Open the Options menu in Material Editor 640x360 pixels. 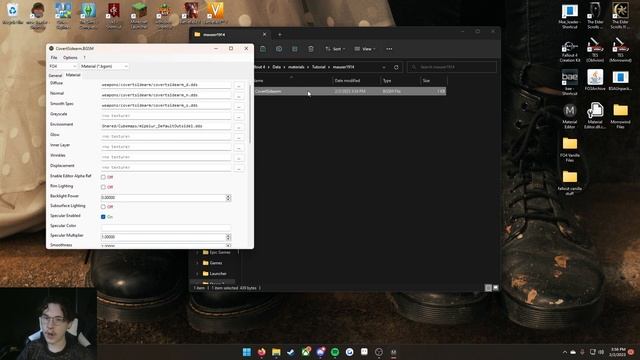70,58
